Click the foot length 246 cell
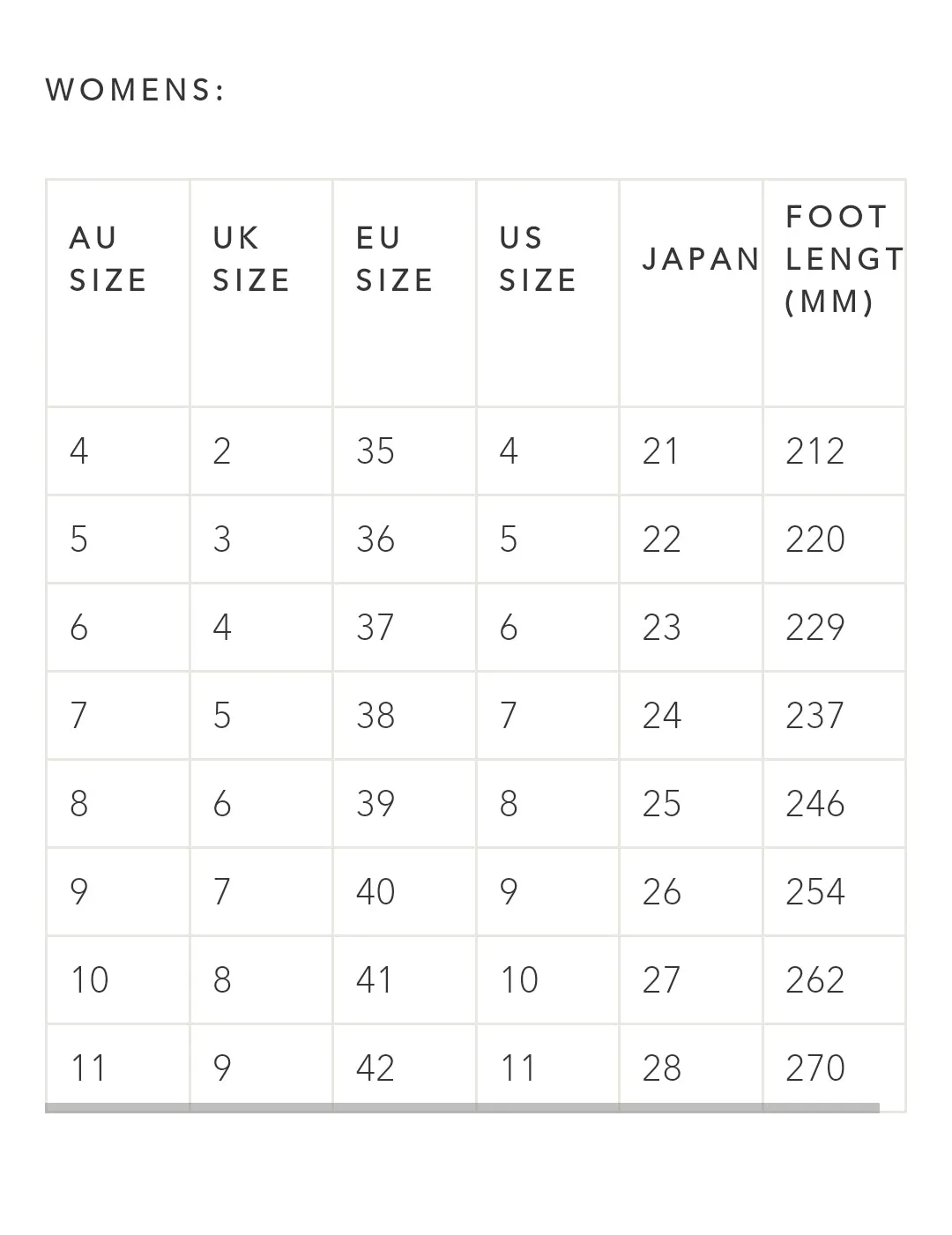This screenshot has height=1235, width=952. tap(834, 804)
